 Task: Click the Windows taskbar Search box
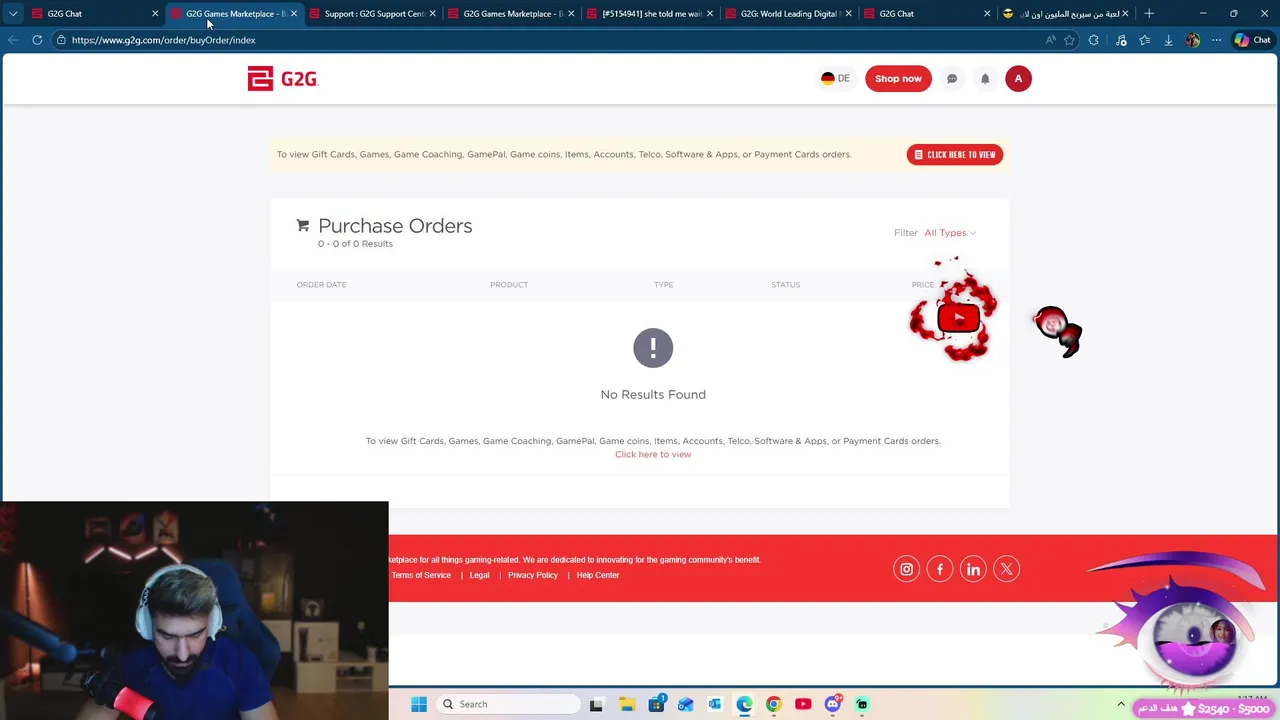(507, 704)
